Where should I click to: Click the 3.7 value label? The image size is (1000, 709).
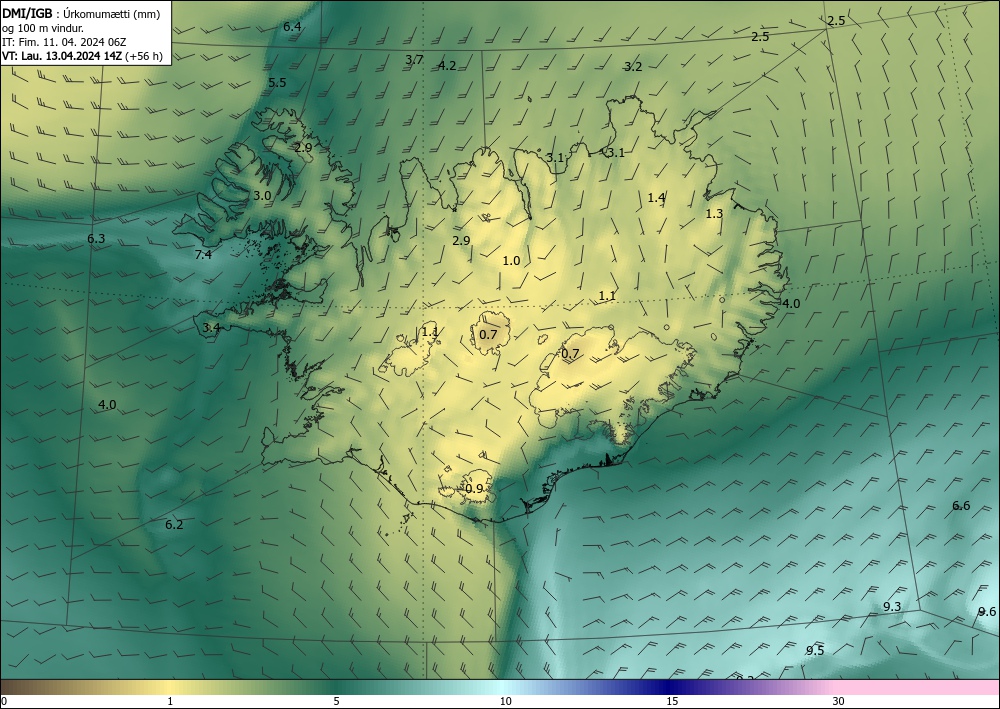(414, 59)
